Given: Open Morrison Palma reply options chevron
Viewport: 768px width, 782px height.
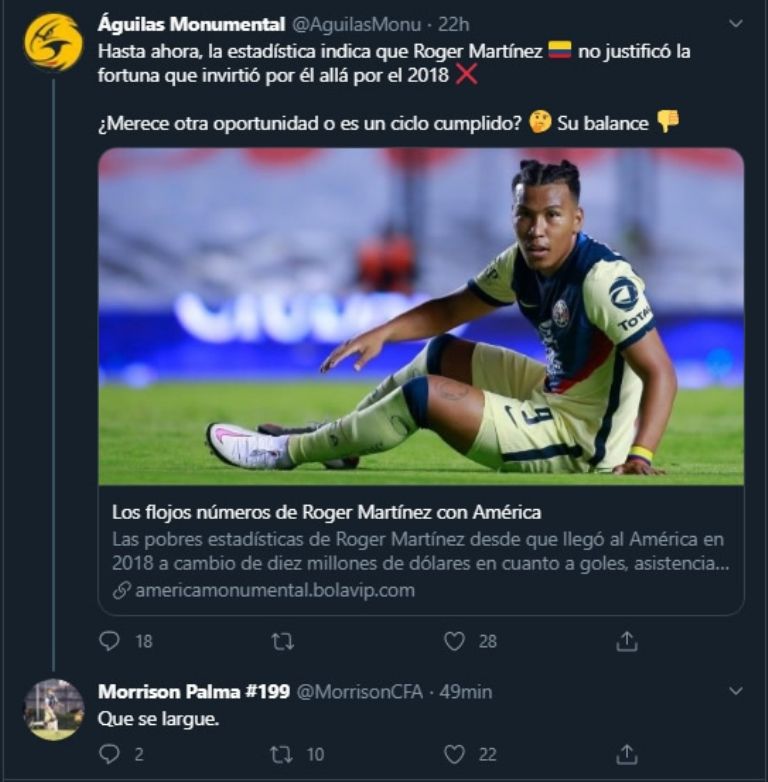Looking at the screenshot, I should (x=736, y=691).
